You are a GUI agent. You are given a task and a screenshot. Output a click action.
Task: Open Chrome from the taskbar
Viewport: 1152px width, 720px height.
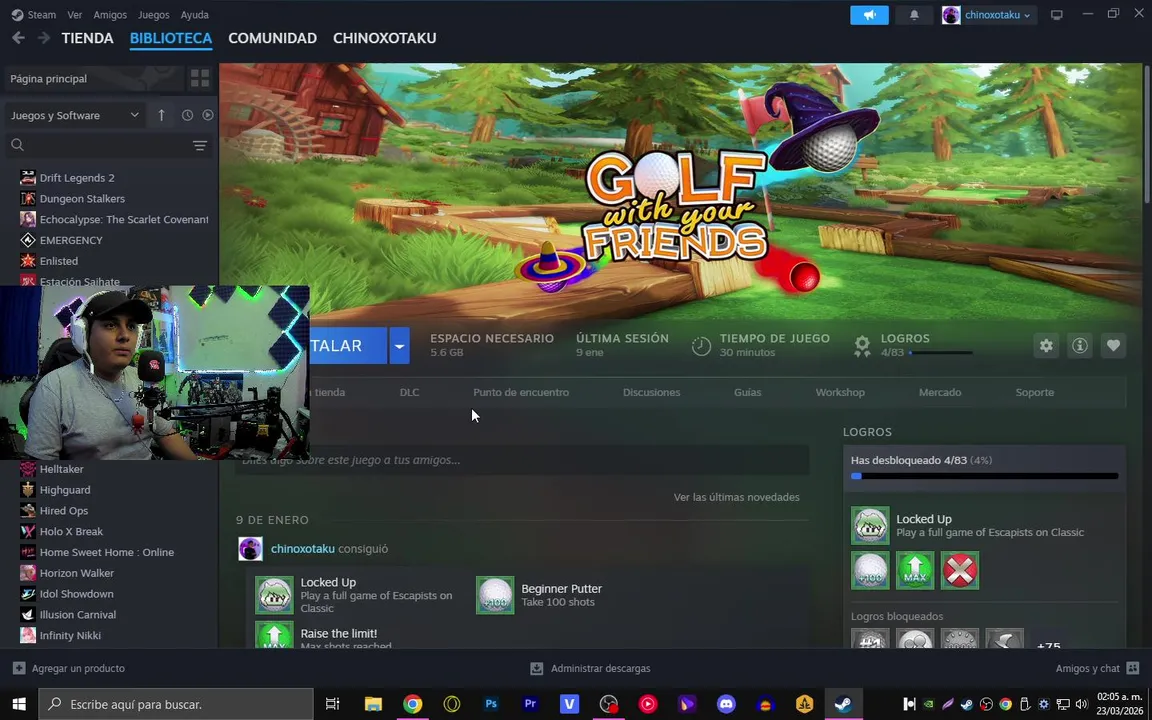413,704
